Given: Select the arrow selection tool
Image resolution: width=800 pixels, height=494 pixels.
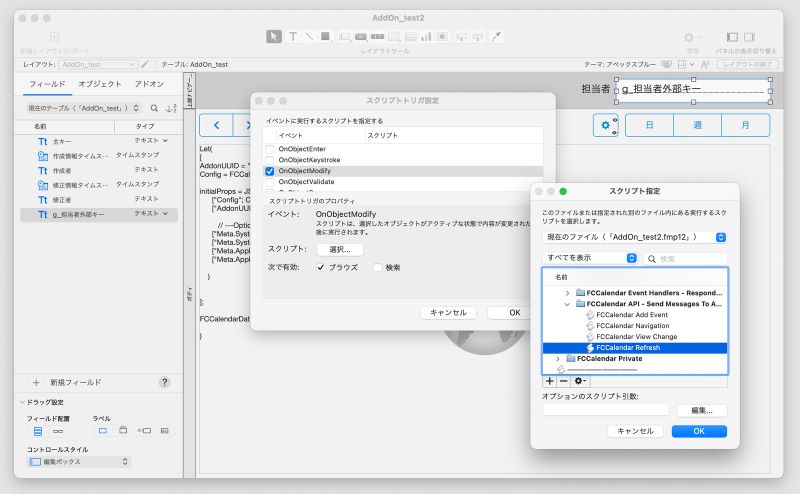Looking at the screenshot, I should [273, 36].
